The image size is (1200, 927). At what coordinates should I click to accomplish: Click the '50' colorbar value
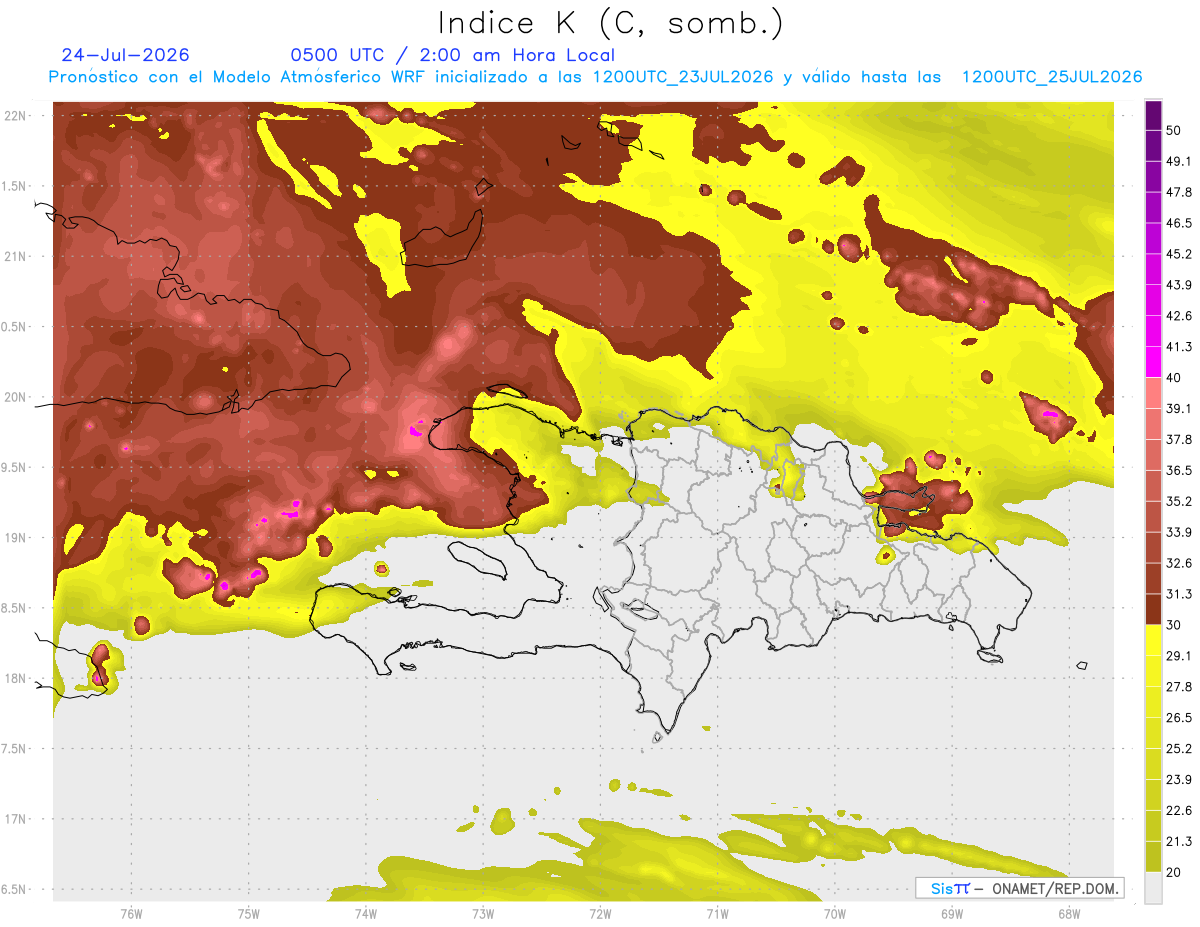[1175, 131]
